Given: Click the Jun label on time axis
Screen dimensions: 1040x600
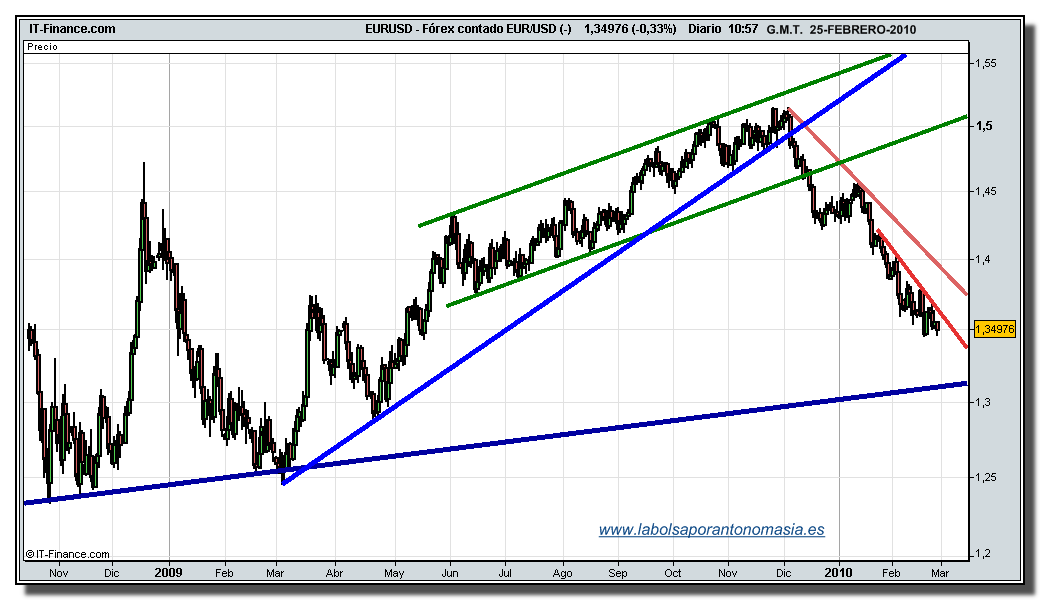Looking at the screenshot, I should (x=450, y=573).
